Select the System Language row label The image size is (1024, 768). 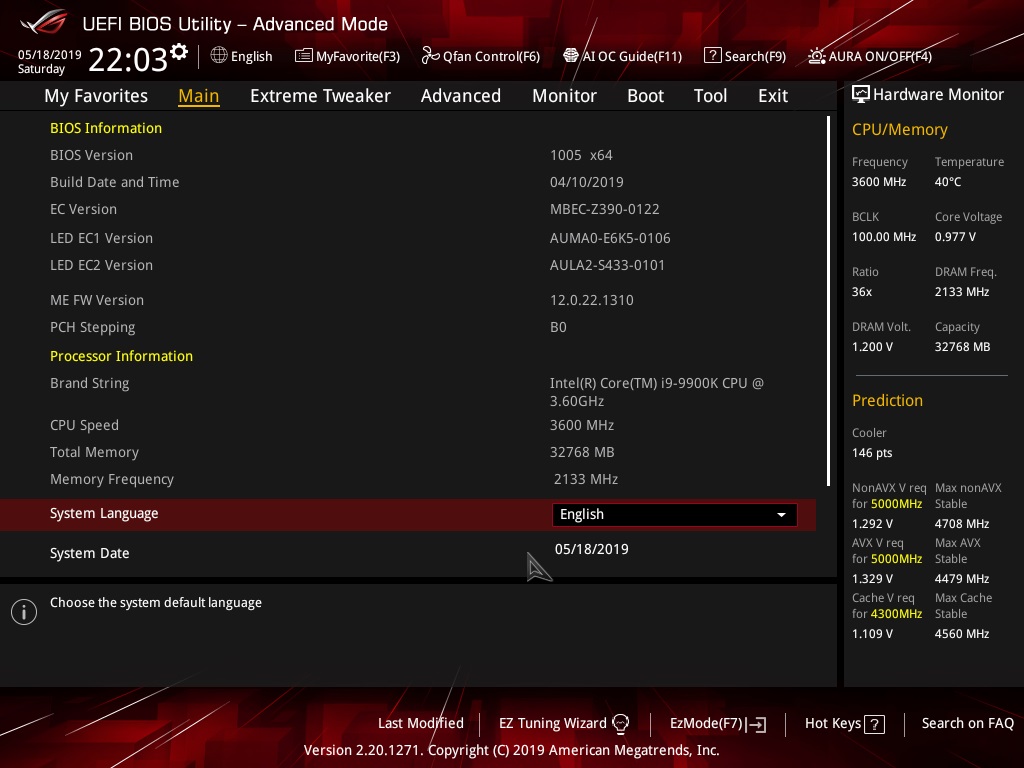pos(104,513)
